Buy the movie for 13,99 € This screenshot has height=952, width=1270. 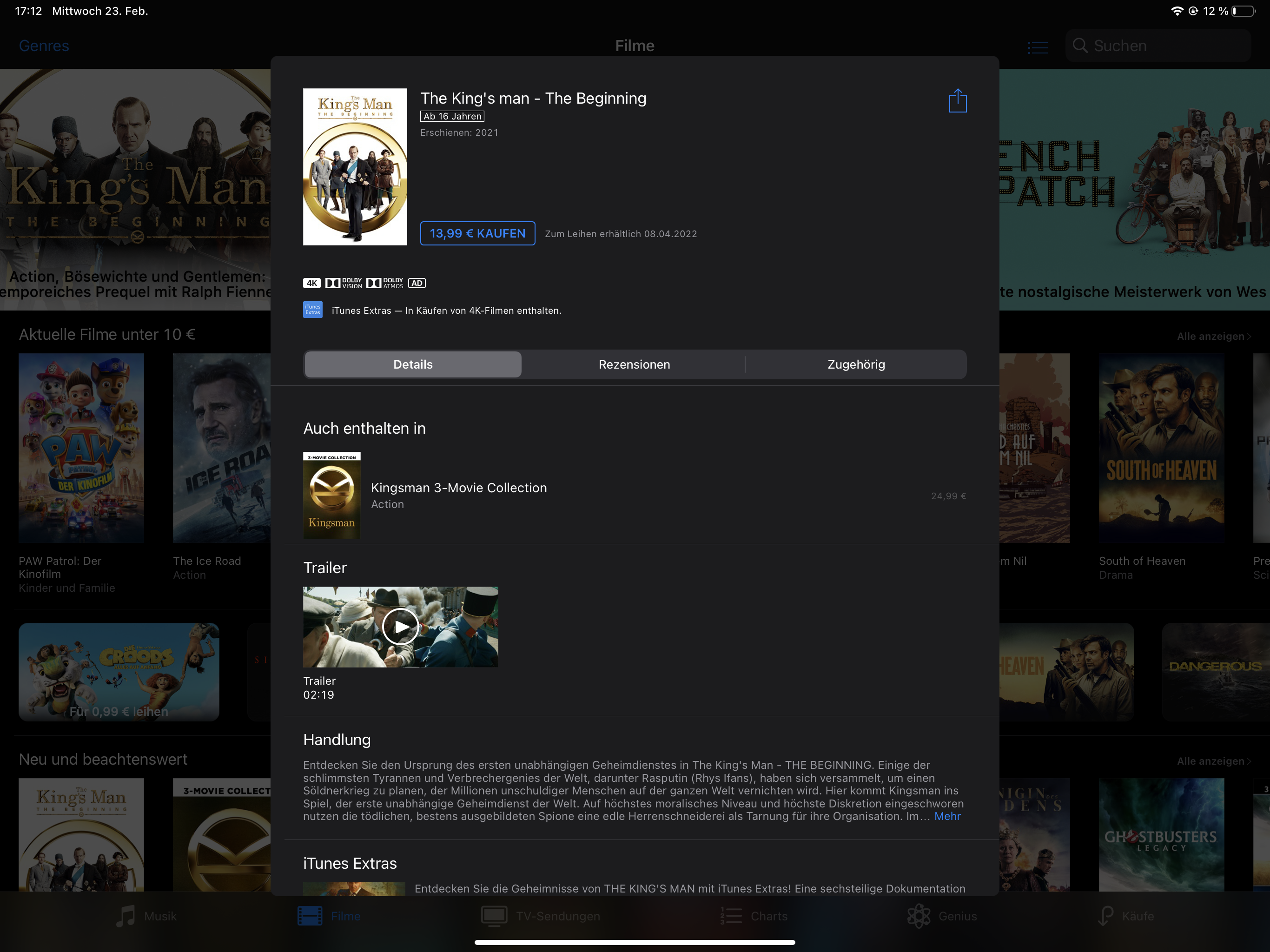[x=477, y=234]
